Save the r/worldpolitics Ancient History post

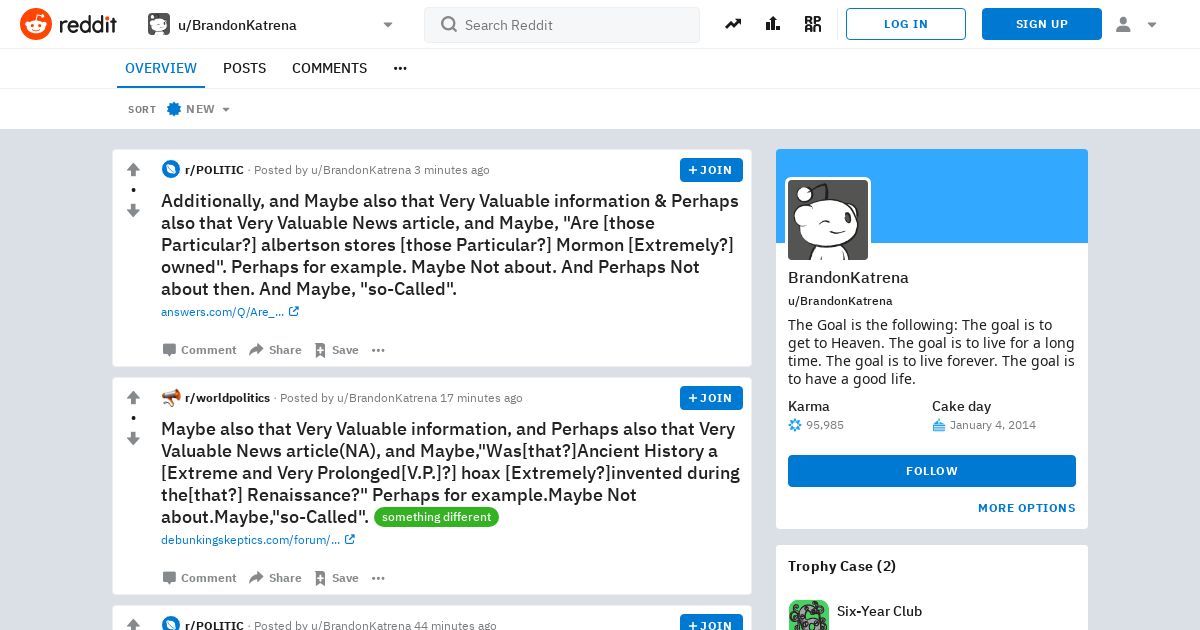336,578
